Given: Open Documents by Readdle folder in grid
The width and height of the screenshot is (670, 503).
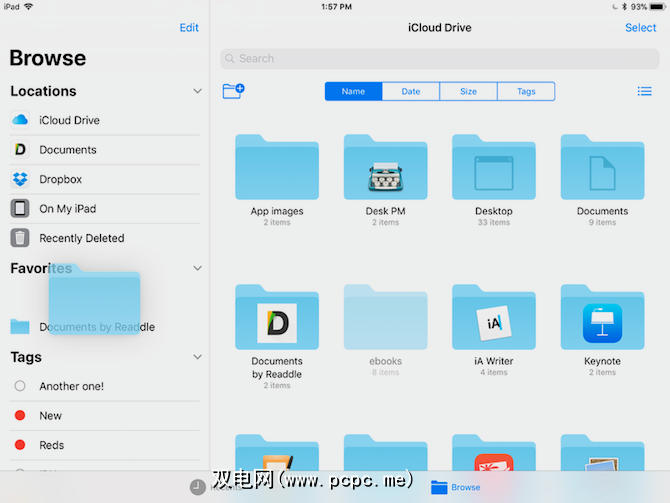Looking at the screenshot, I should [x=277, y=317].
